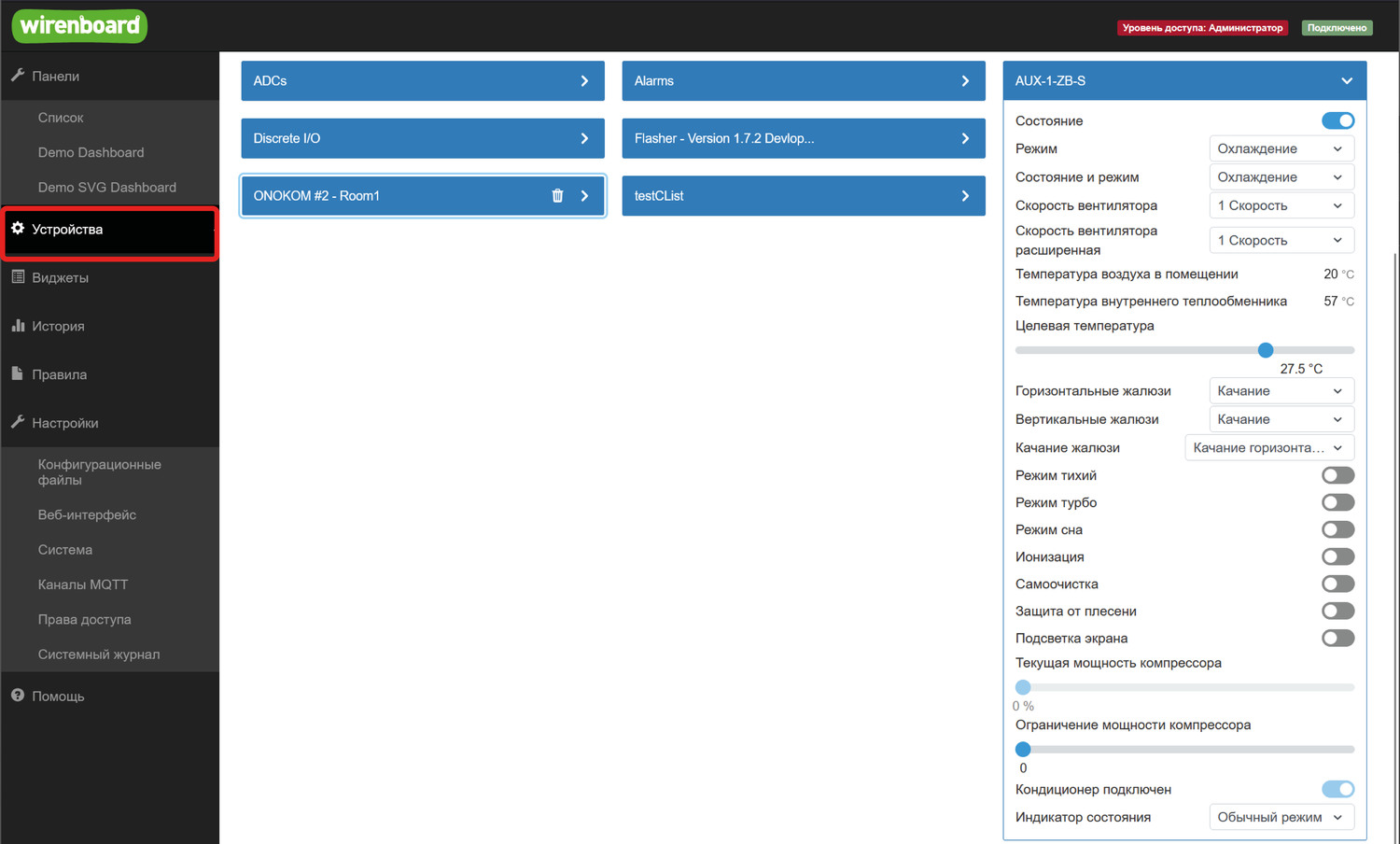Turn off the Состояние switch
The image size is (1400, 844).
tap(1337, 120)
